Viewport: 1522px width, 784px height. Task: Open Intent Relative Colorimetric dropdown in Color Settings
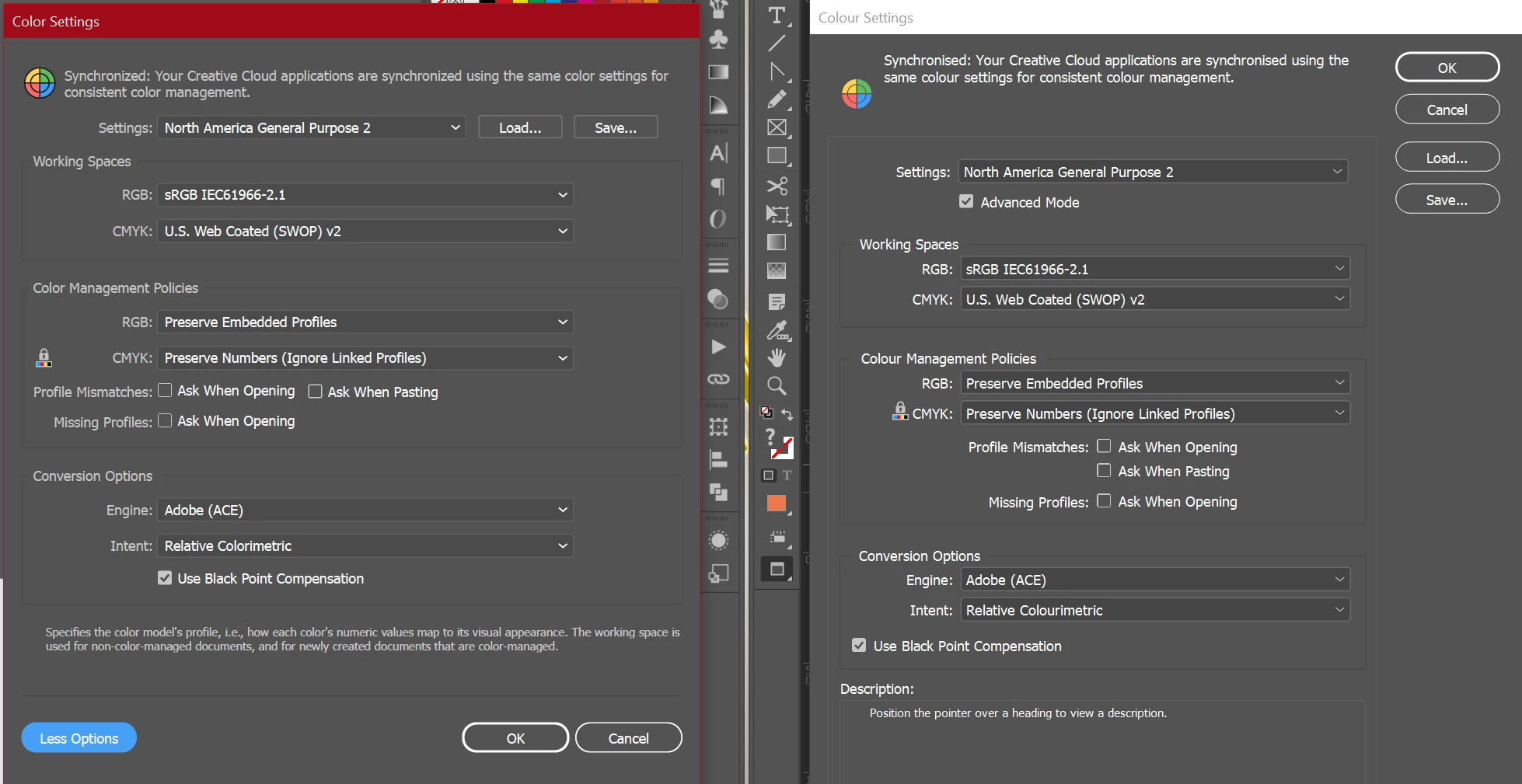point(365,545)
